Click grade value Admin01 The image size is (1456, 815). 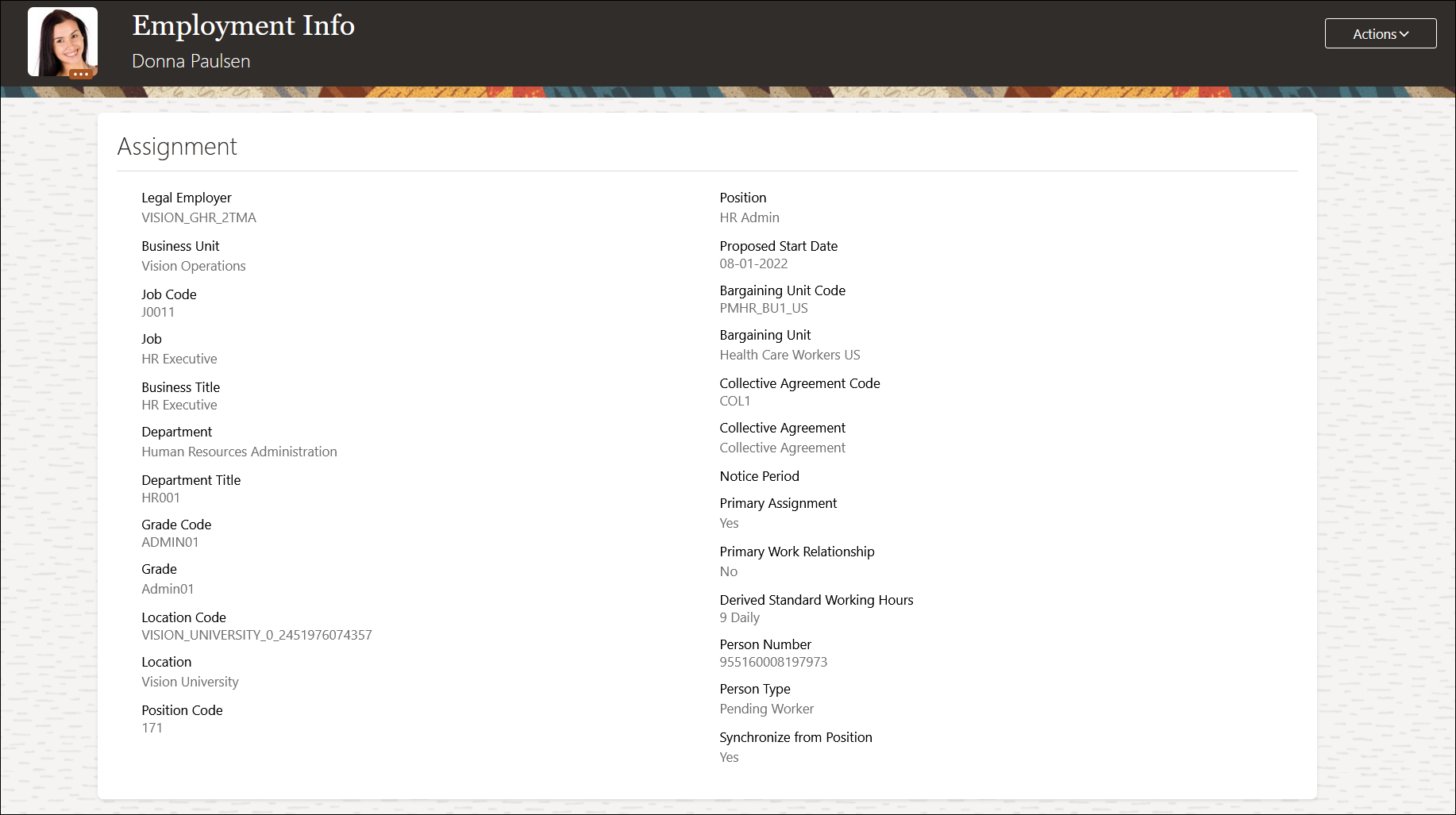click(x=168, y=589)
